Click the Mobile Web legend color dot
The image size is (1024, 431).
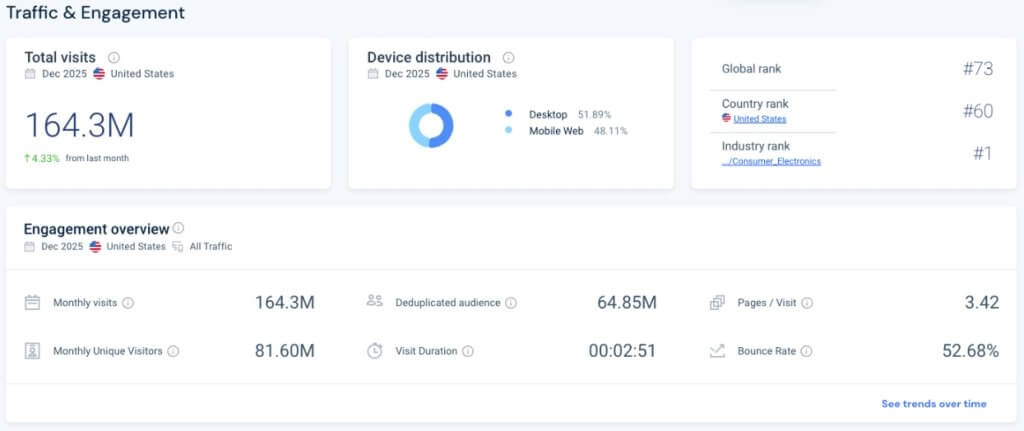(509, 131)
